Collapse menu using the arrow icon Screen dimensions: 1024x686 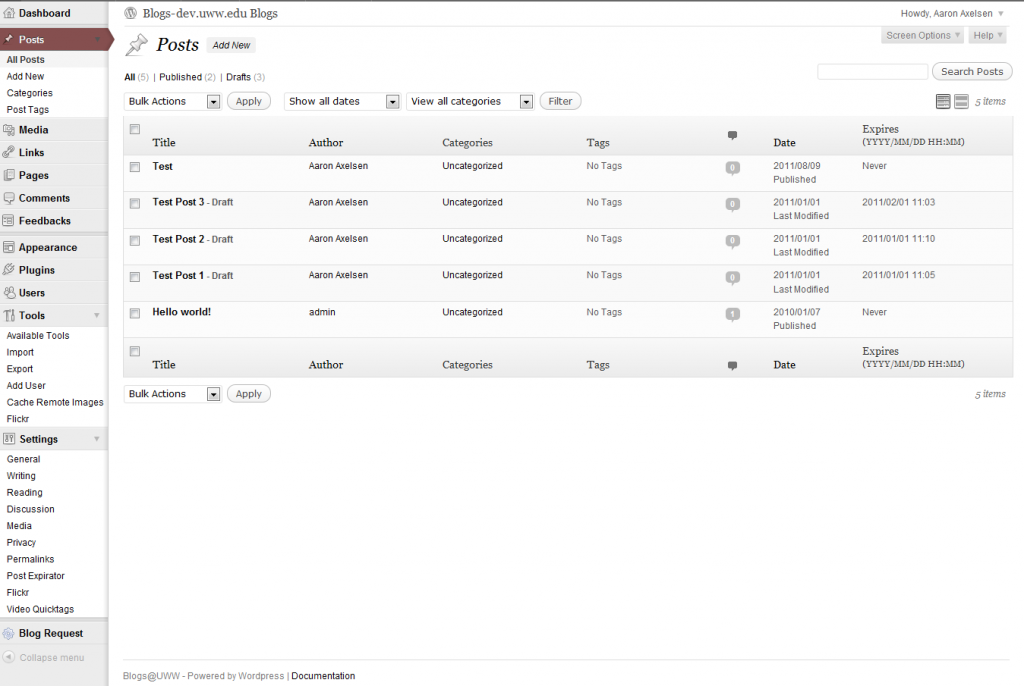(x=9, y=657)
